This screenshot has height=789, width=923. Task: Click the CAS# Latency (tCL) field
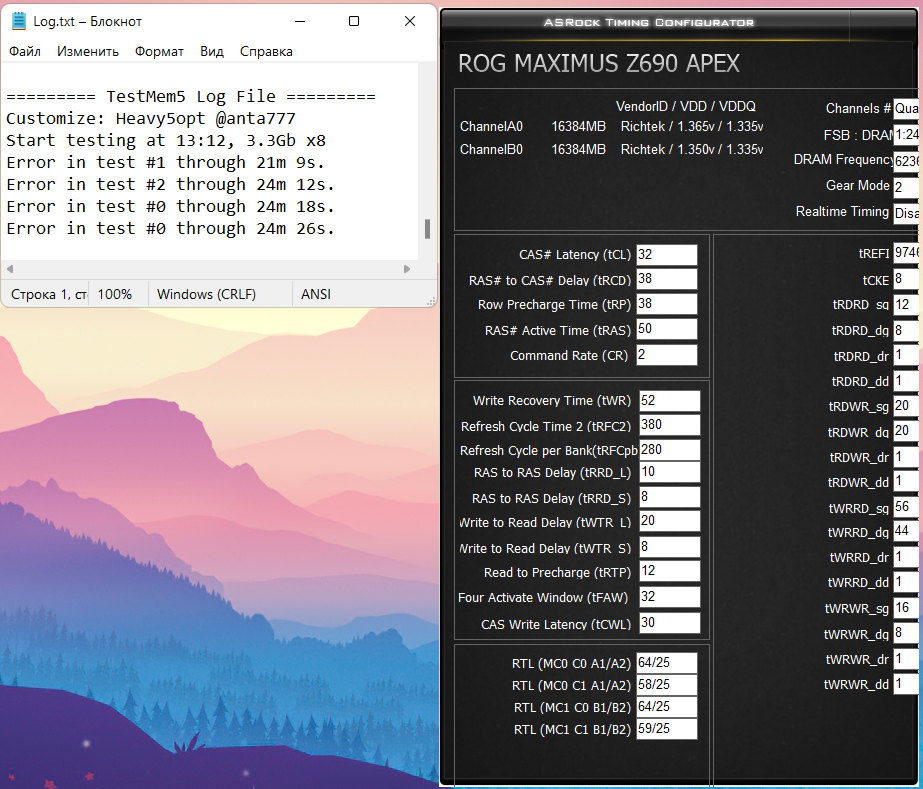(666, 255)
